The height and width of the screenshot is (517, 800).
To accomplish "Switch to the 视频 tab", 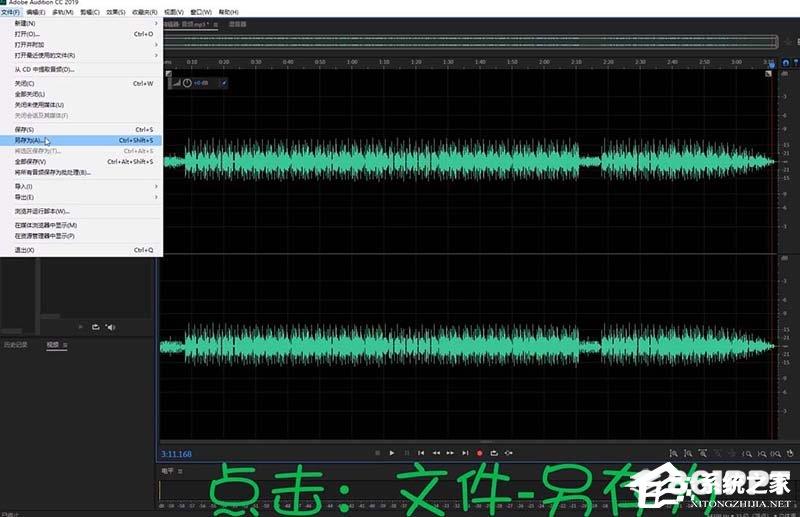I will point(53,345).
